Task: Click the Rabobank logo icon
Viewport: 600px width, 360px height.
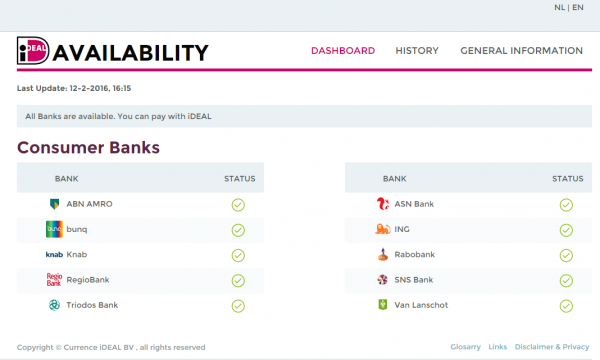Action: [x=383, y=254]
